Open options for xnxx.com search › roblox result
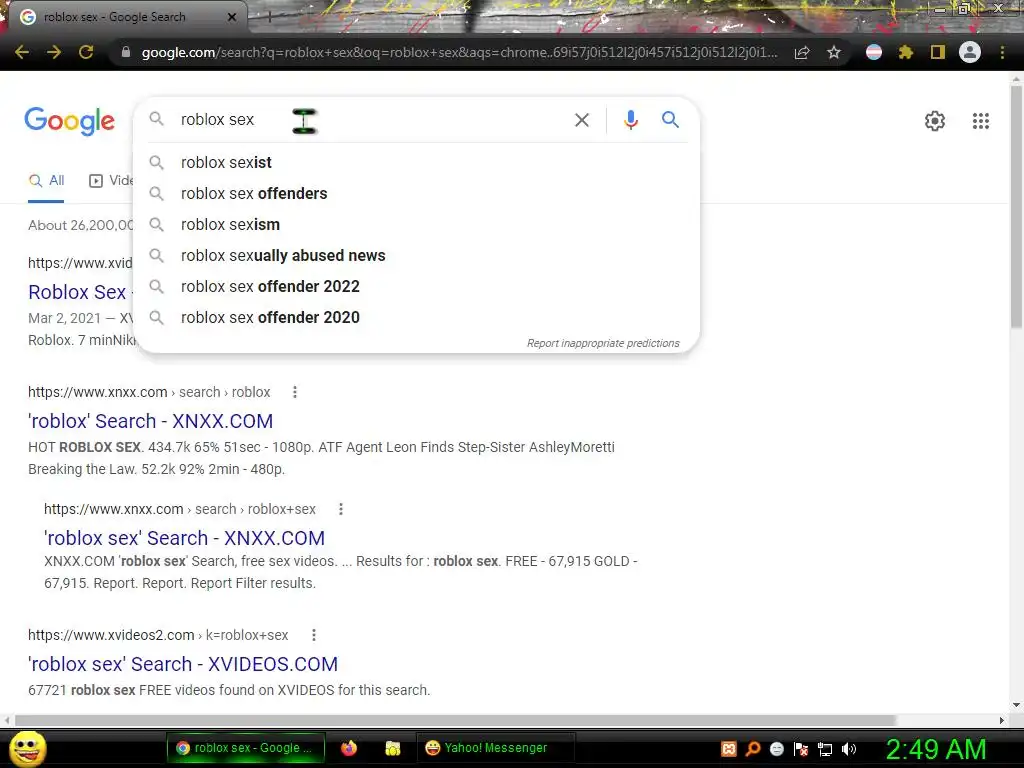Screen dimensions: 1024x768 pos(295,392)
